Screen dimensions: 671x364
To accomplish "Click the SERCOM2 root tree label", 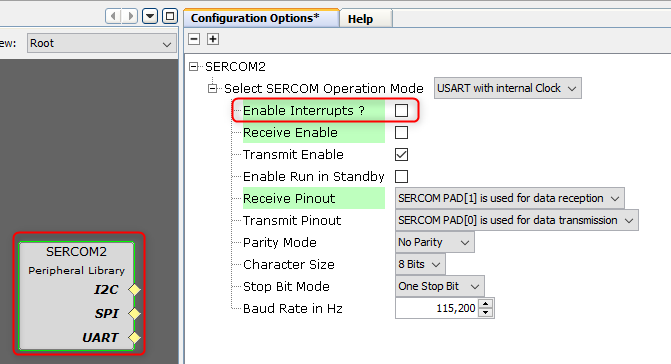I will [x=235, y=67].
